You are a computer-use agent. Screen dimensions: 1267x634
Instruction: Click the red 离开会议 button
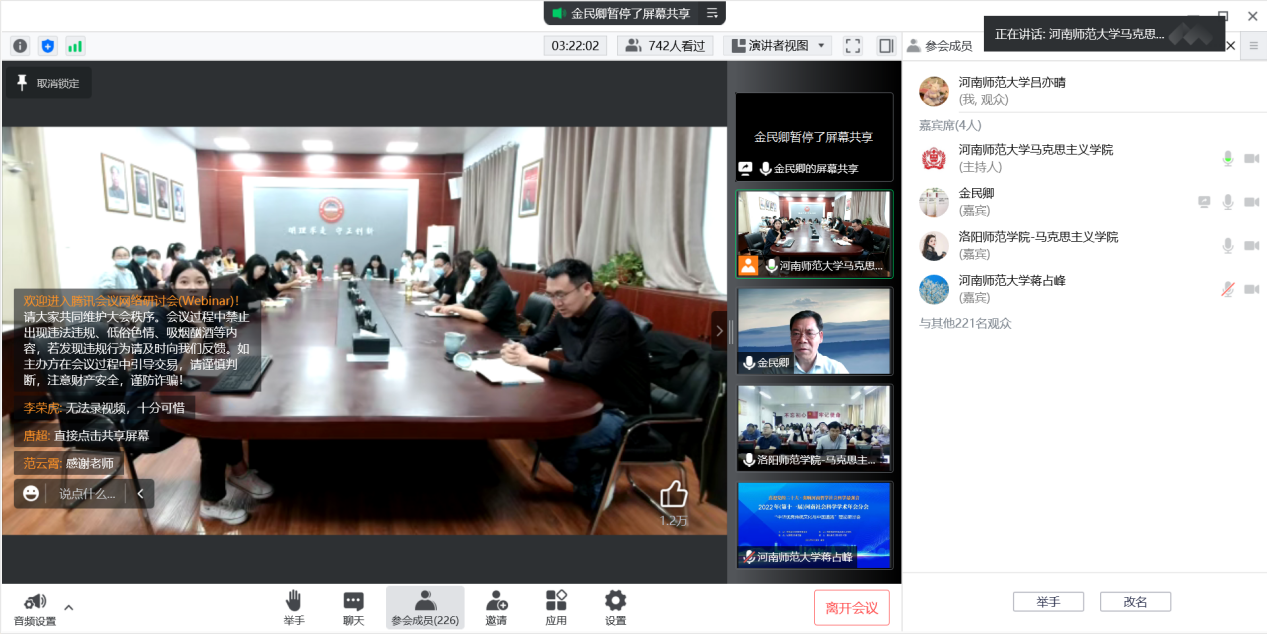point(851,608)
